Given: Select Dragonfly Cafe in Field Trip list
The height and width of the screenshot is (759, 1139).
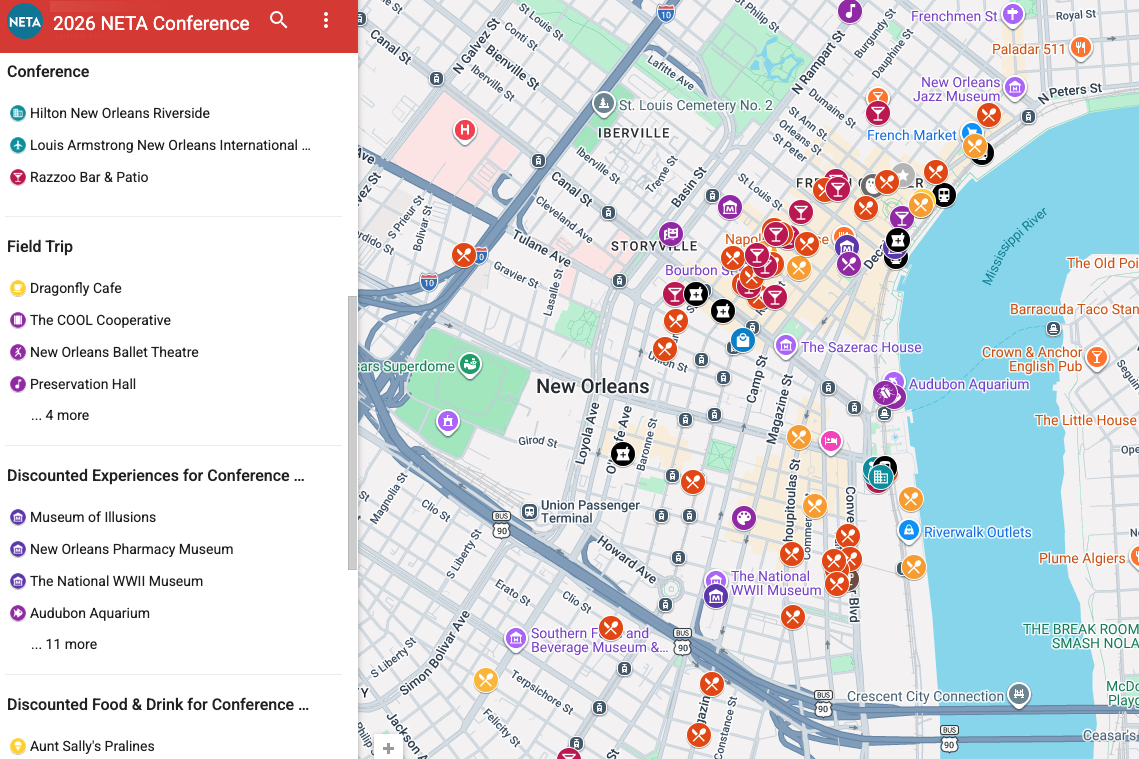Looking at the screenshot, I should (65, 288).
